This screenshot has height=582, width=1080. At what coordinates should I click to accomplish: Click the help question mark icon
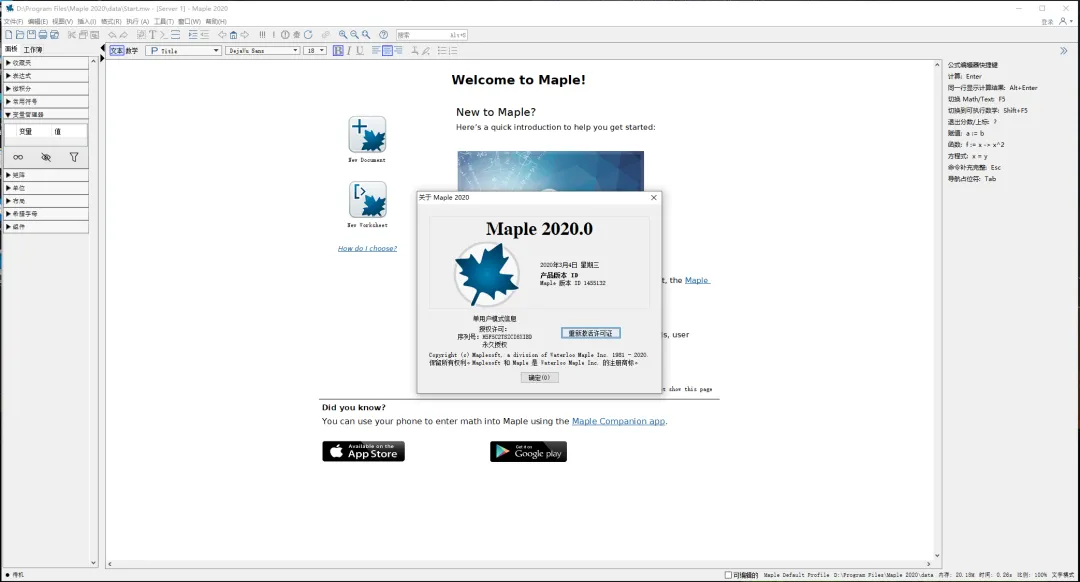click(384, 34)
